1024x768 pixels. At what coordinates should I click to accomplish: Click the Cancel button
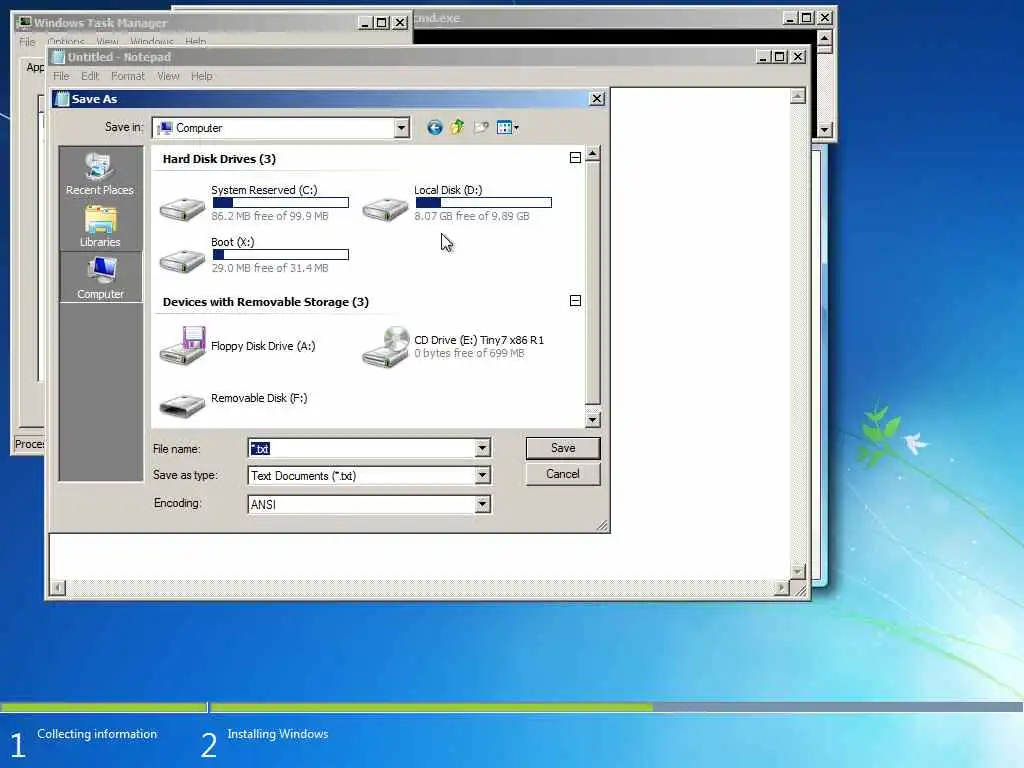pyautogui.click(x=563, y=474)
